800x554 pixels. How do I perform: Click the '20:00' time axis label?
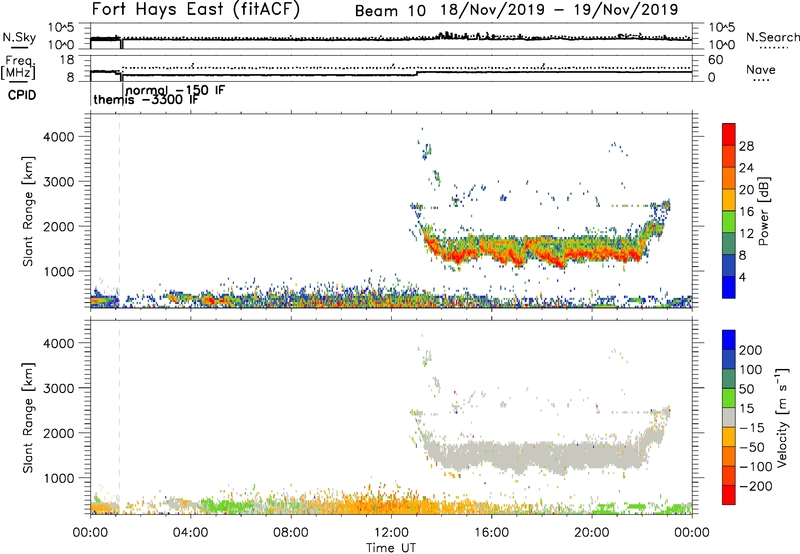click(592, 533)
